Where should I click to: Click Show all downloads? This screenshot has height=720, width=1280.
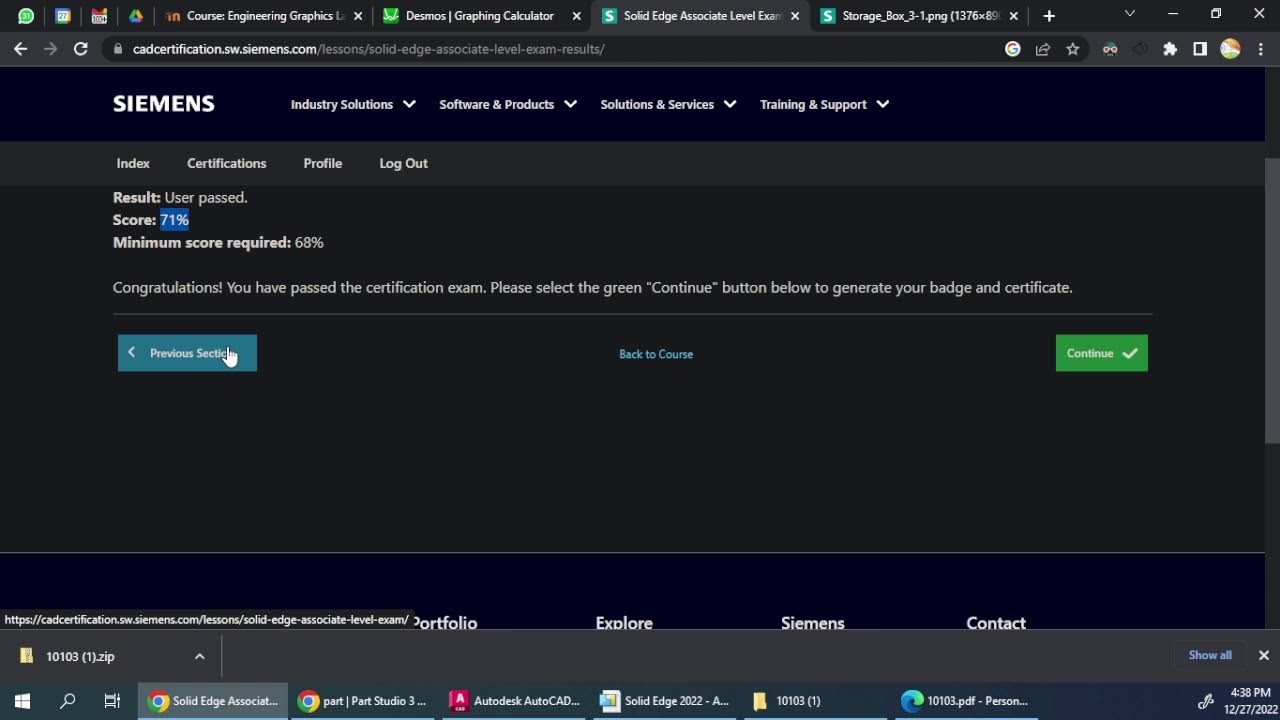pos(1210,655)
